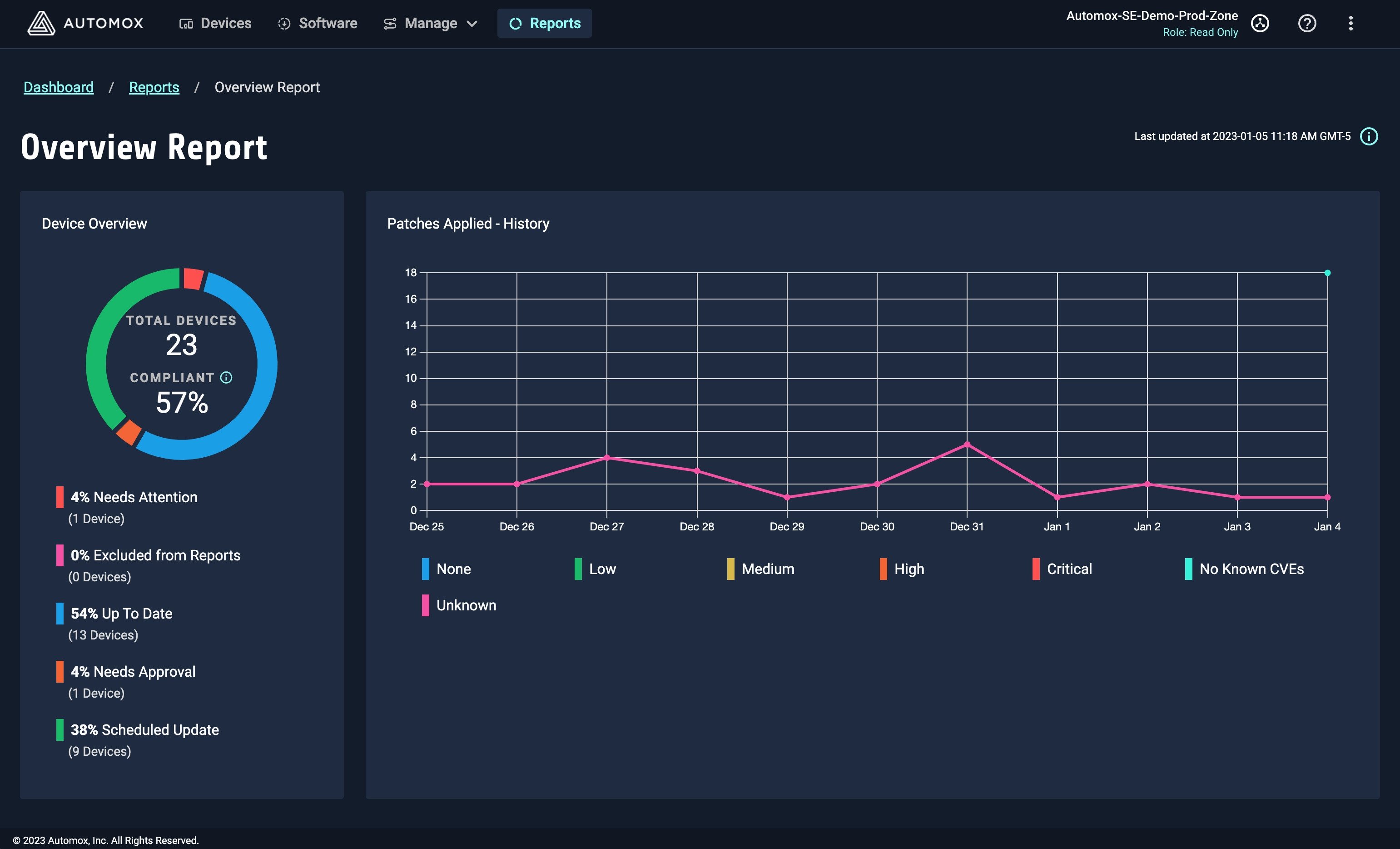Open the help question mark icon

(1307, 23)
